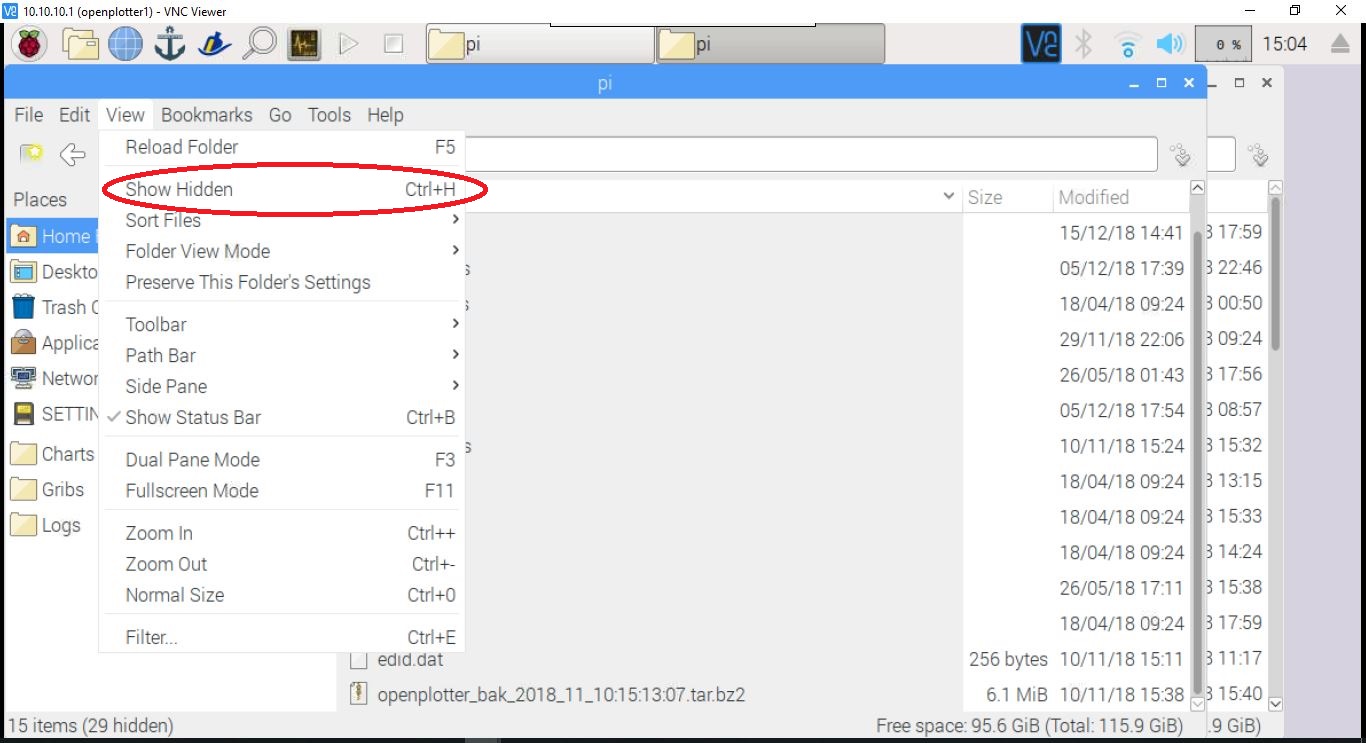Click Filter... in the View menu
1366x743 pixels.
click(150, 636)
